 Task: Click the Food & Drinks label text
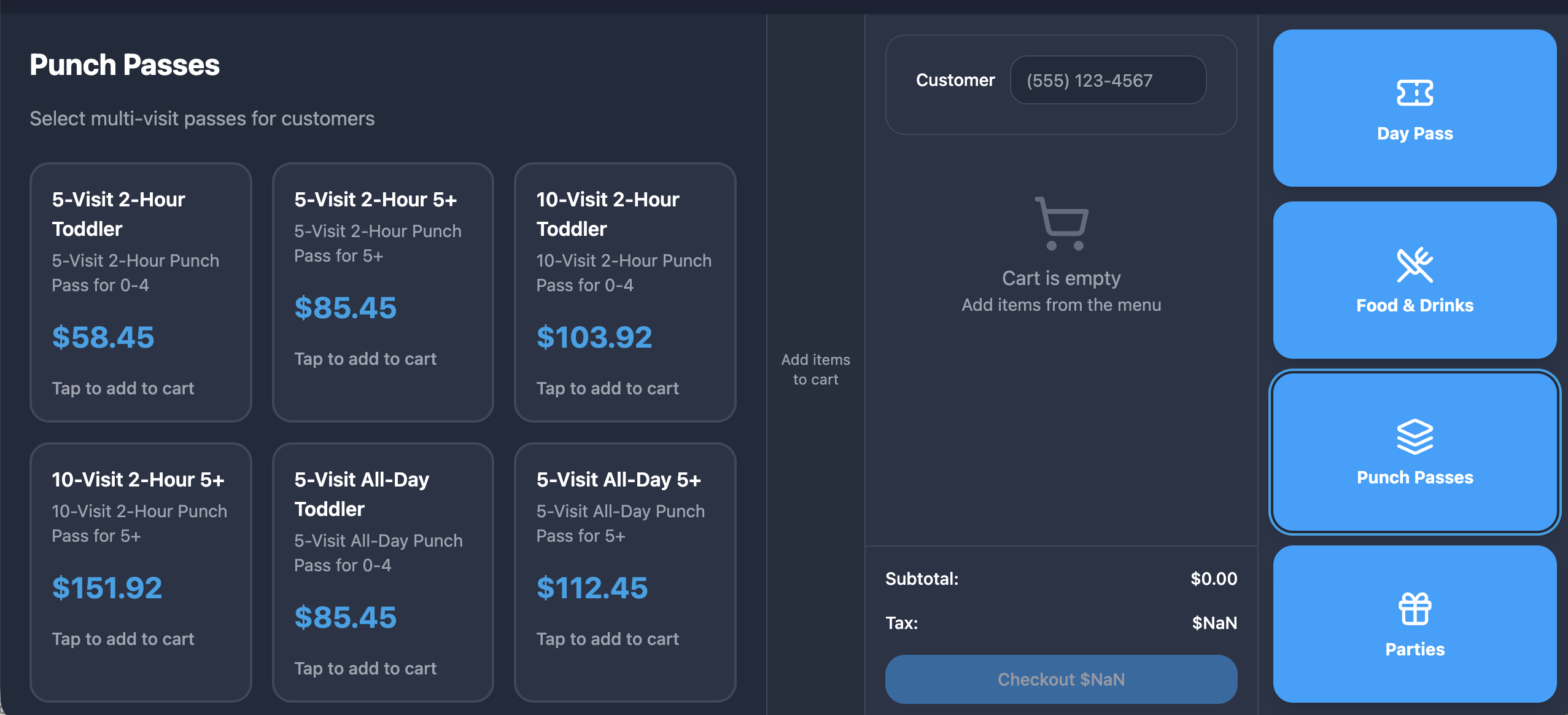pos(1415,305)
